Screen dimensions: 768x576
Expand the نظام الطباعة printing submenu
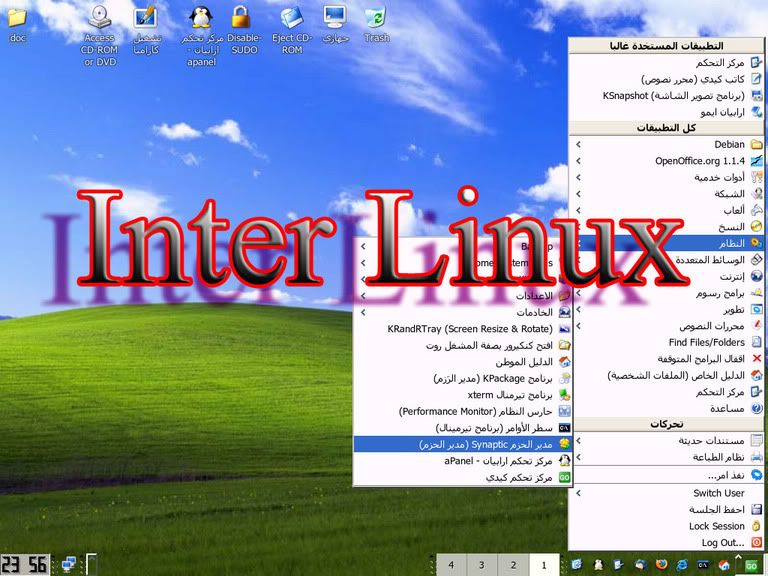(667, 457)
